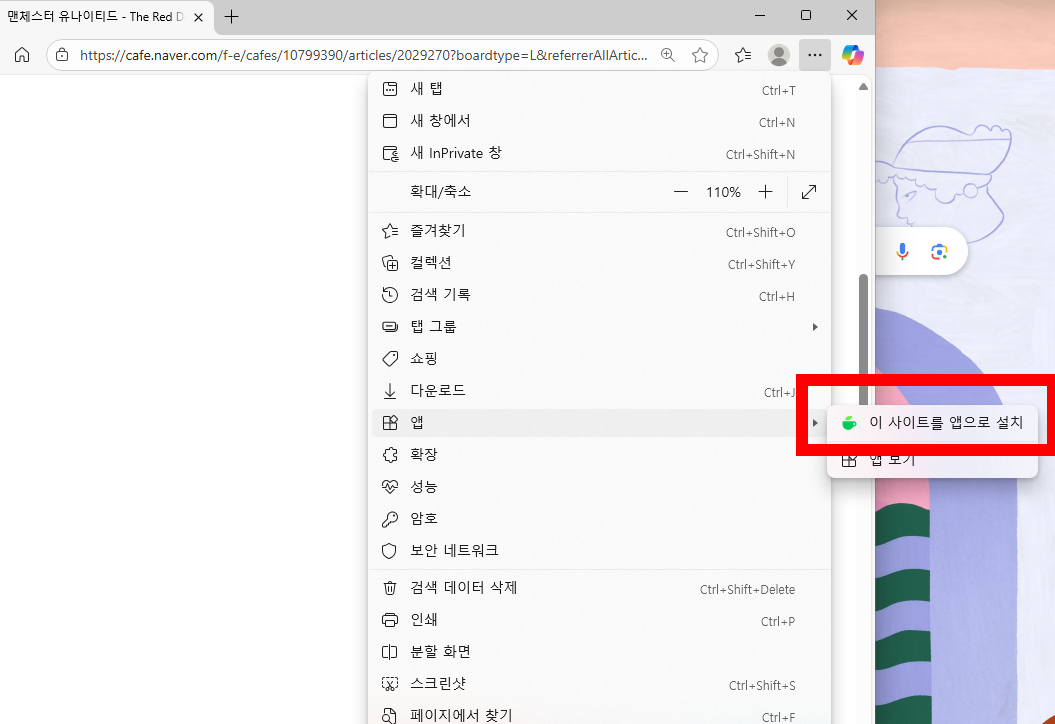Expand the 탭 그룹 submenu arrow
1055x724 pixels.
(815, 326)
